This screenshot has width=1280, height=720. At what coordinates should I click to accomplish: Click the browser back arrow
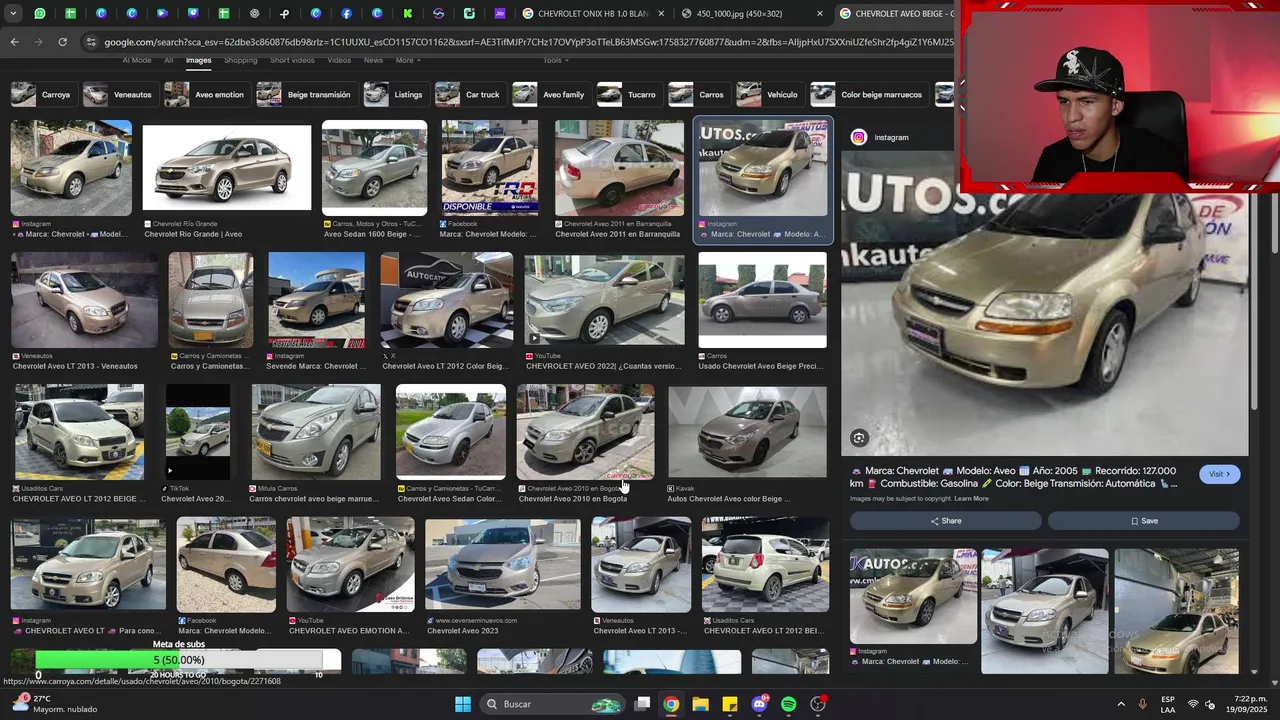tap(14, 42)
